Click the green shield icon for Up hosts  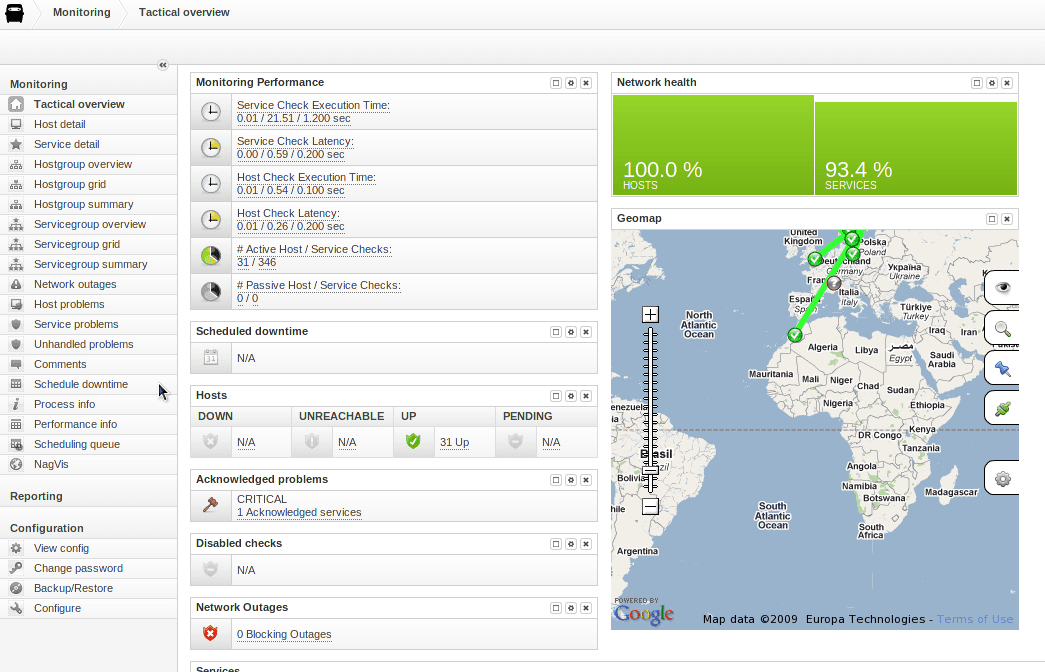coord(412,441)
